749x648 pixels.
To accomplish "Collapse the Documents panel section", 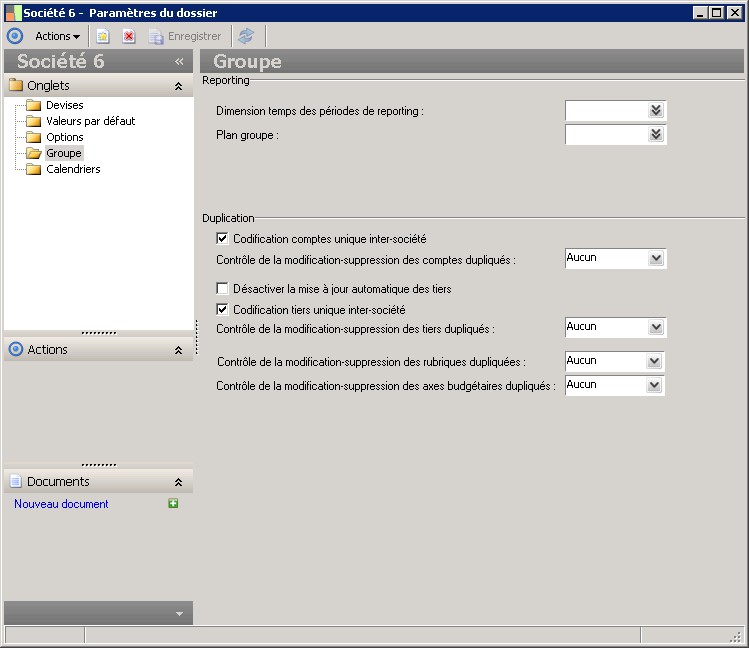I will click(178, 482).
